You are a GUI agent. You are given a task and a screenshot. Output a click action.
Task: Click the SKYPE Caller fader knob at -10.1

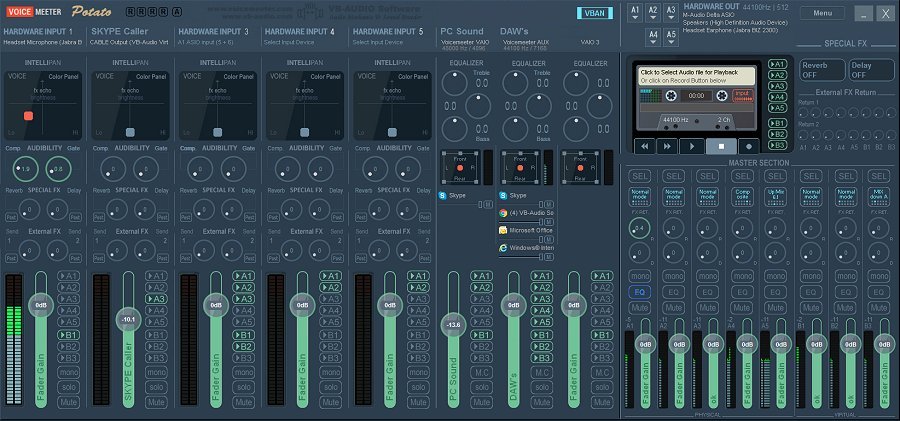point(128,319)
